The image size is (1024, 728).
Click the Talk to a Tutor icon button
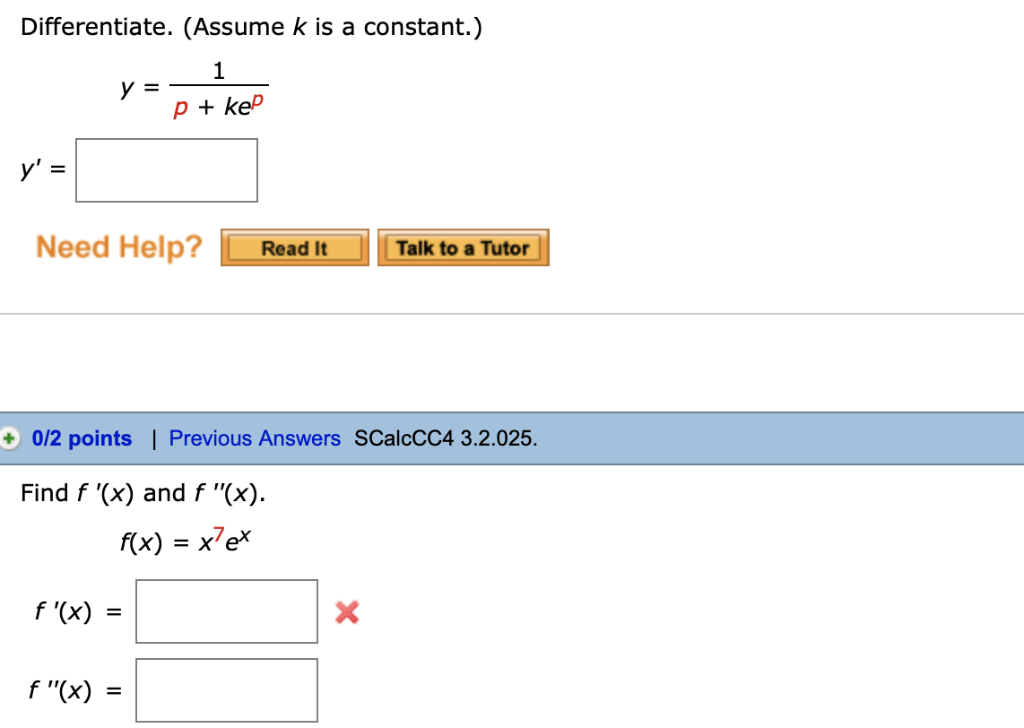pos(463,247)
